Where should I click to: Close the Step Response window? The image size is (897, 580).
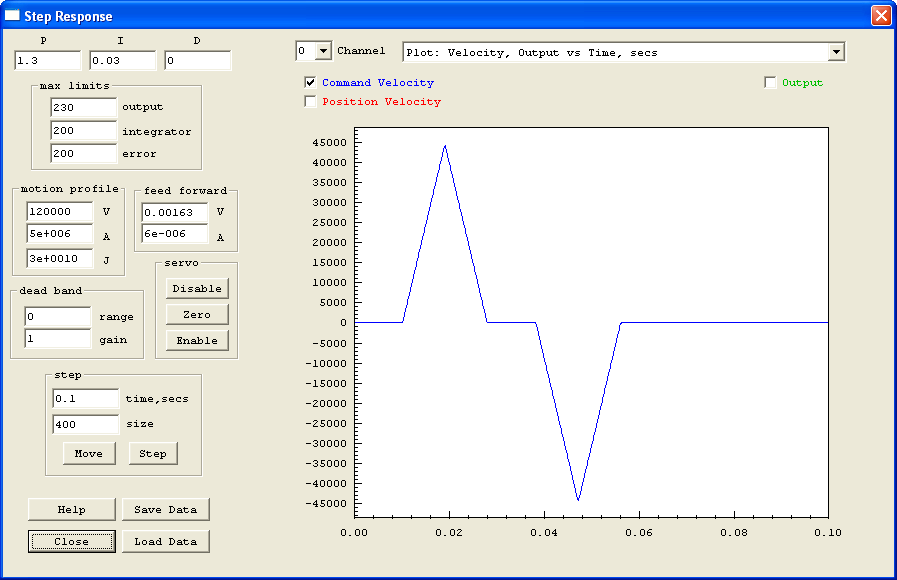(x=880, y=16)
